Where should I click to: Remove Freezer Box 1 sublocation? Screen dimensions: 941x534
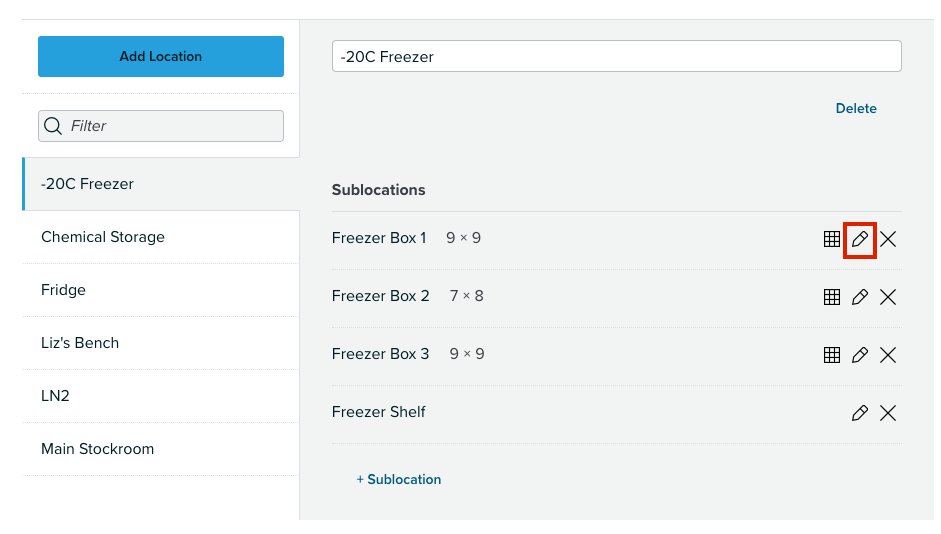point(888,239)
